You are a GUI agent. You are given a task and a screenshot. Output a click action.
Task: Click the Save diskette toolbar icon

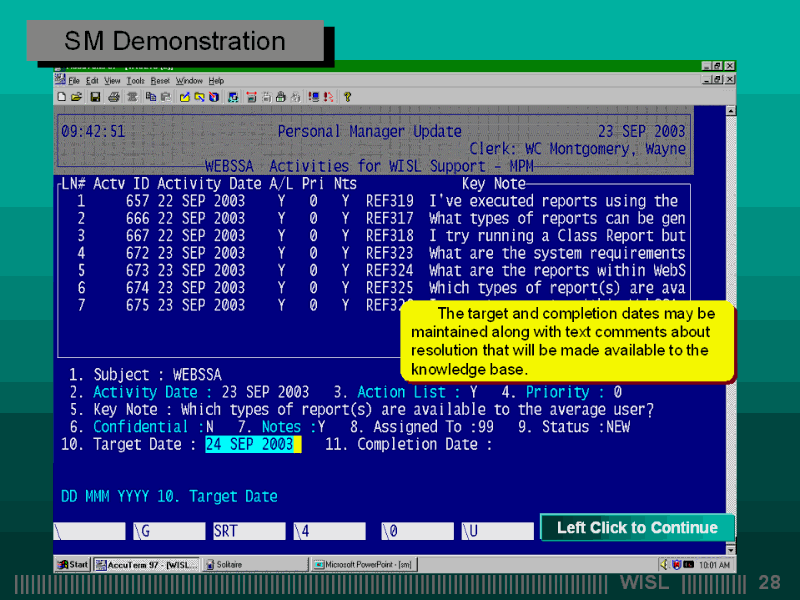[95, 97]
